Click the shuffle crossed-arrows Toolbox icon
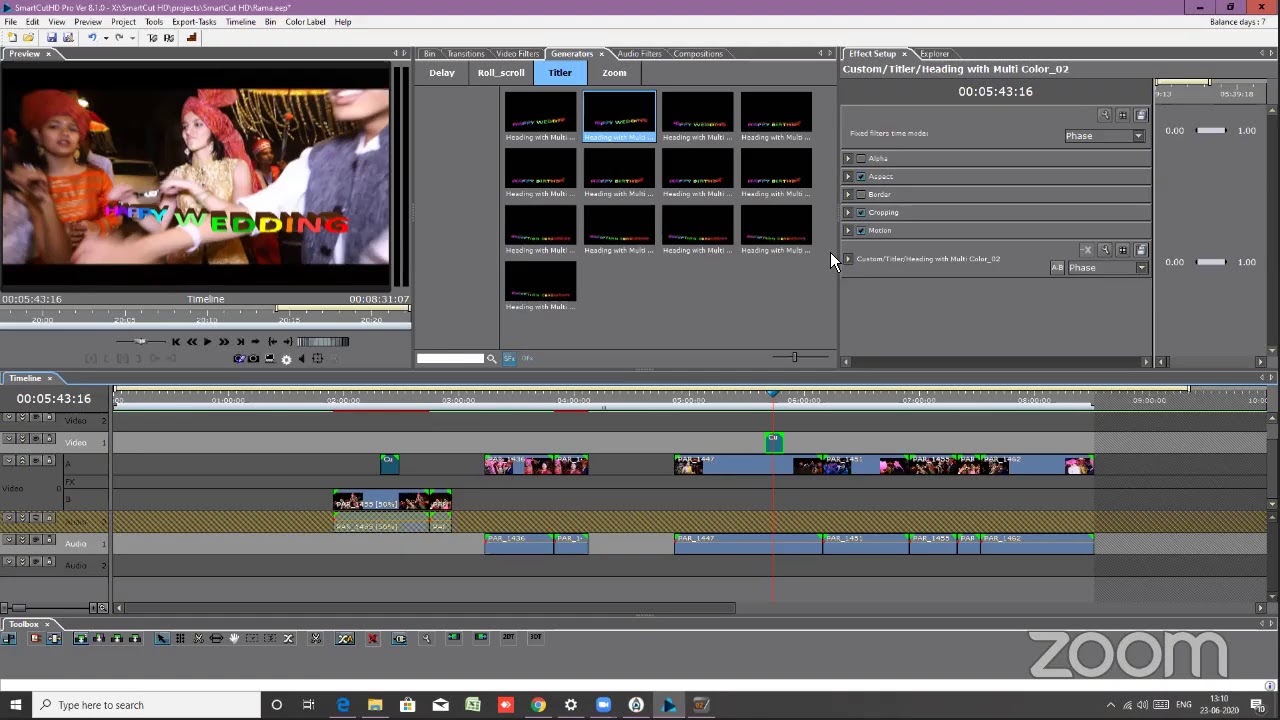The width and height of the screenshot is (1280, 720). (x=287, y=638)
